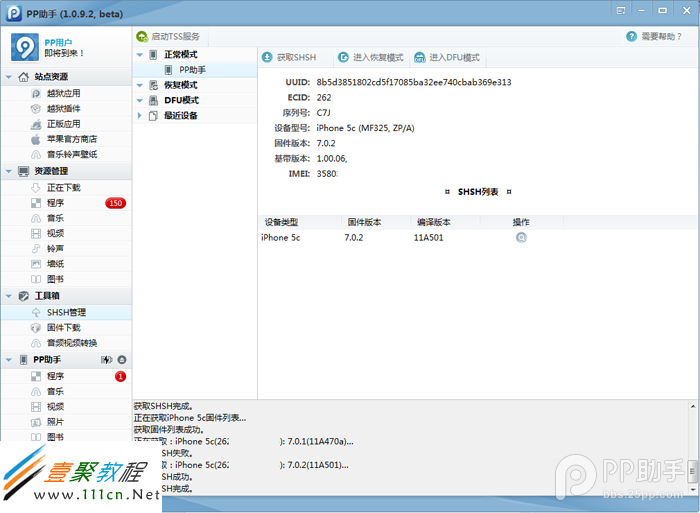Open 正在下载 downloads list
This screenshot has height=513, width=700.
[66, 188]
